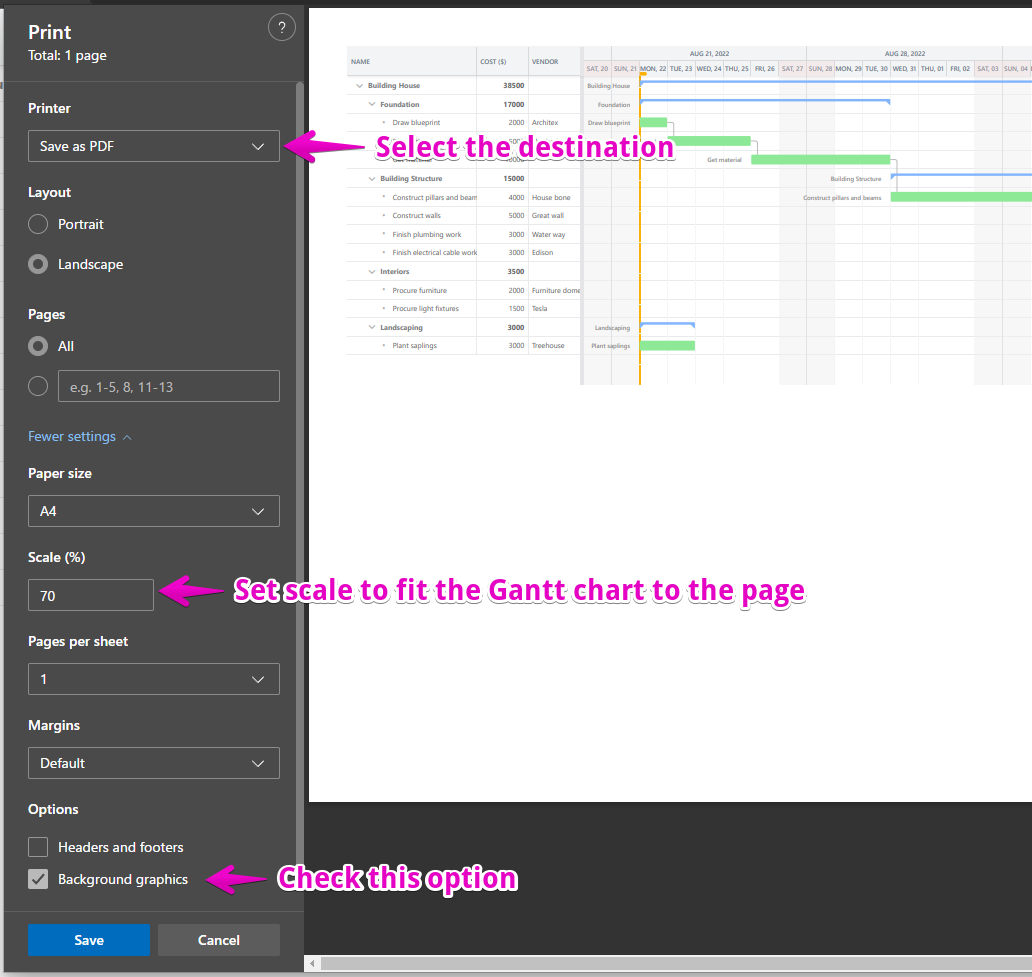The height and width of the screenshot is (977, 1032).
Task: Open the Paper size A4 dropdown
Action: (153, 511)
